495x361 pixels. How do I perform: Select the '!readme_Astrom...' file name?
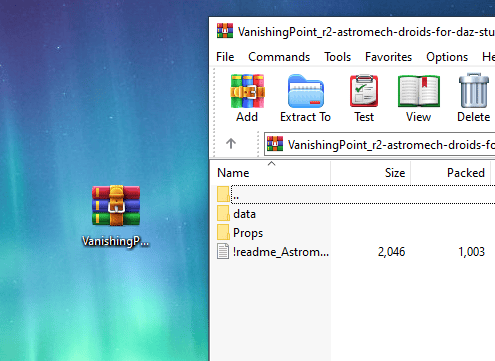point(281,252)
